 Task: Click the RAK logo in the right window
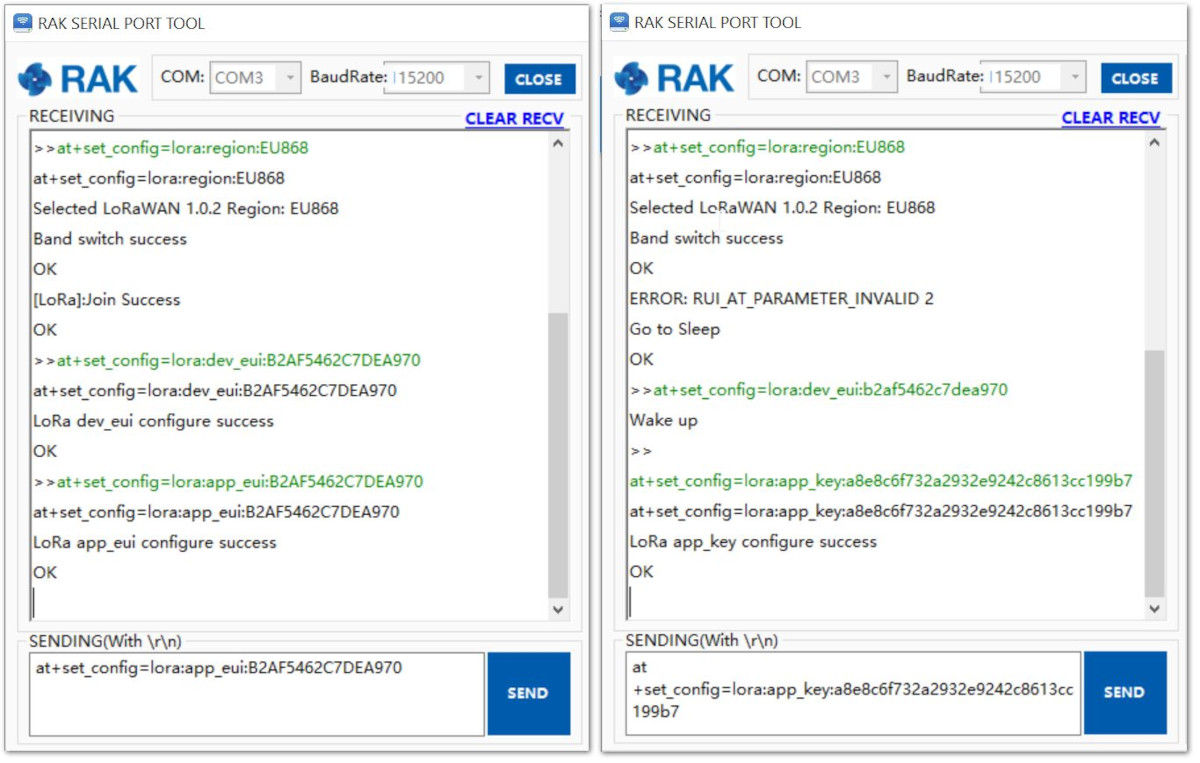674,78
